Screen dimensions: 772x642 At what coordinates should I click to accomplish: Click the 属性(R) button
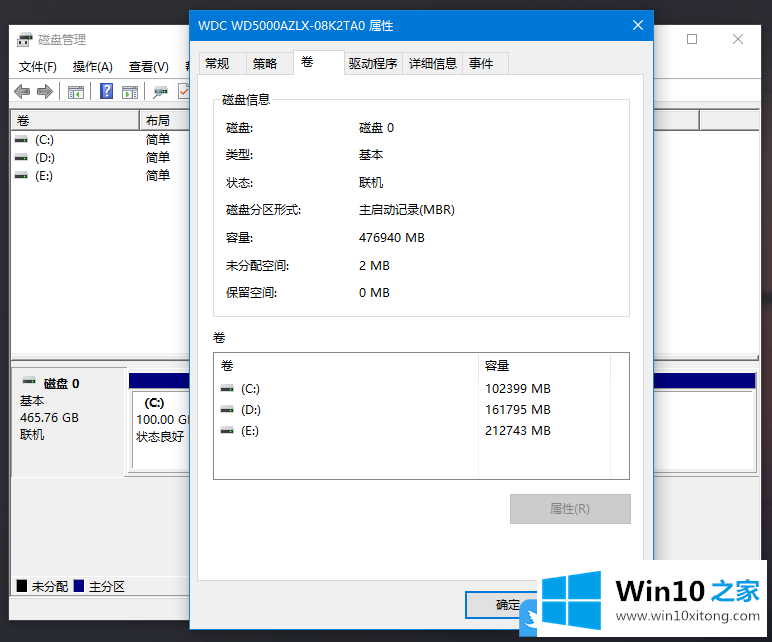[570, 509]
